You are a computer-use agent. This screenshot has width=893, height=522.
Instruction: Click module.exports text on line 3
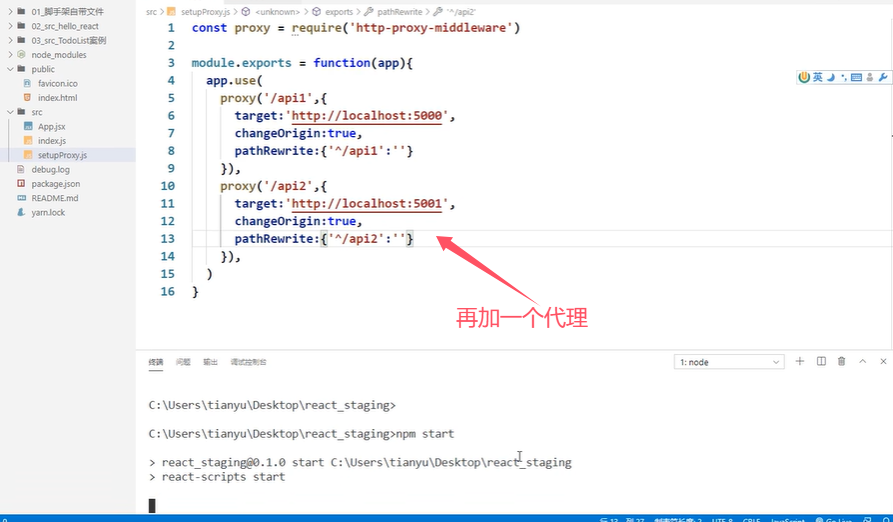(x=241, y=63)
